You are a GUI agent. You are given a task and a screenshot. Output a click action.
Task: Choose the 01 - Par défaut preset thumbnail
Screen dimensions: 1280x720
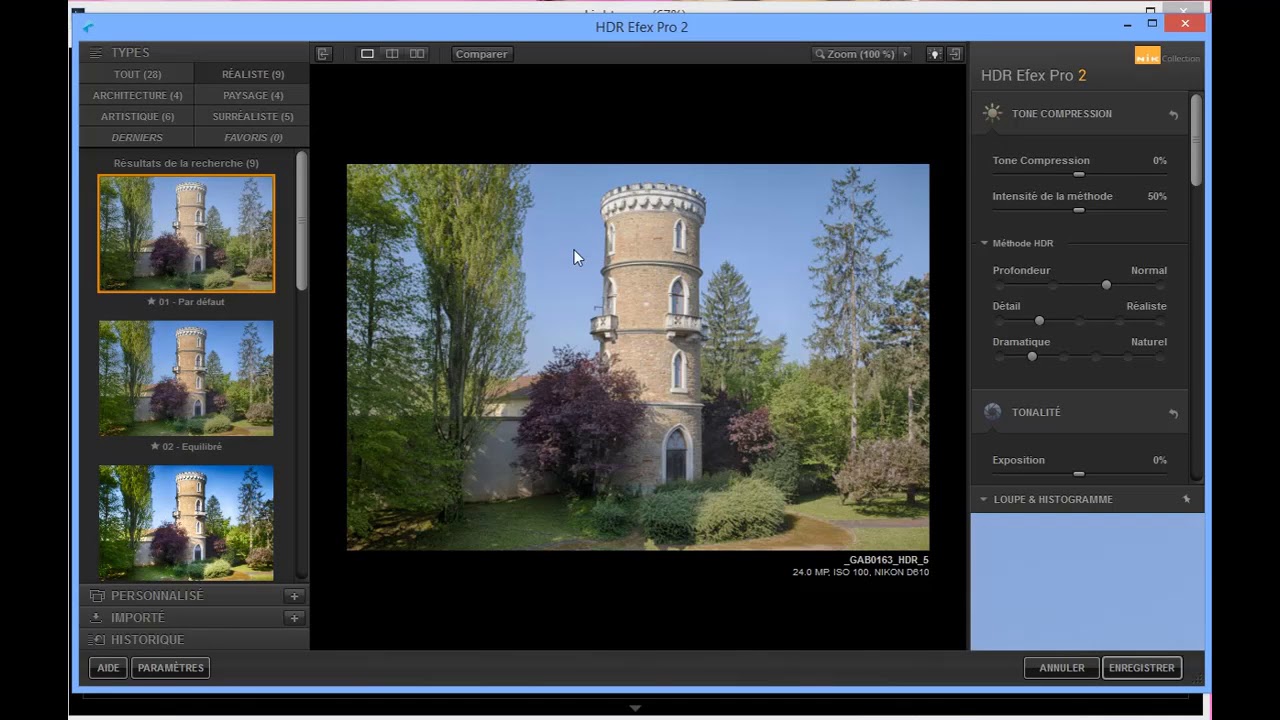186,233
